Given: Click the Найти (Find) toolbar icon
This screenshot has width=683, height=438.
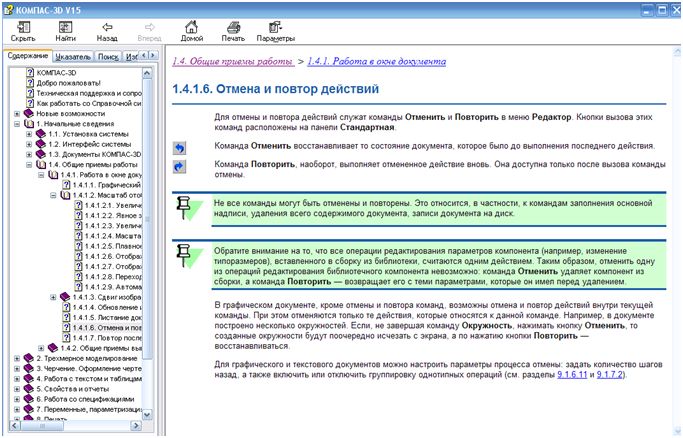Looking at the screenshot, I should 65,27.
